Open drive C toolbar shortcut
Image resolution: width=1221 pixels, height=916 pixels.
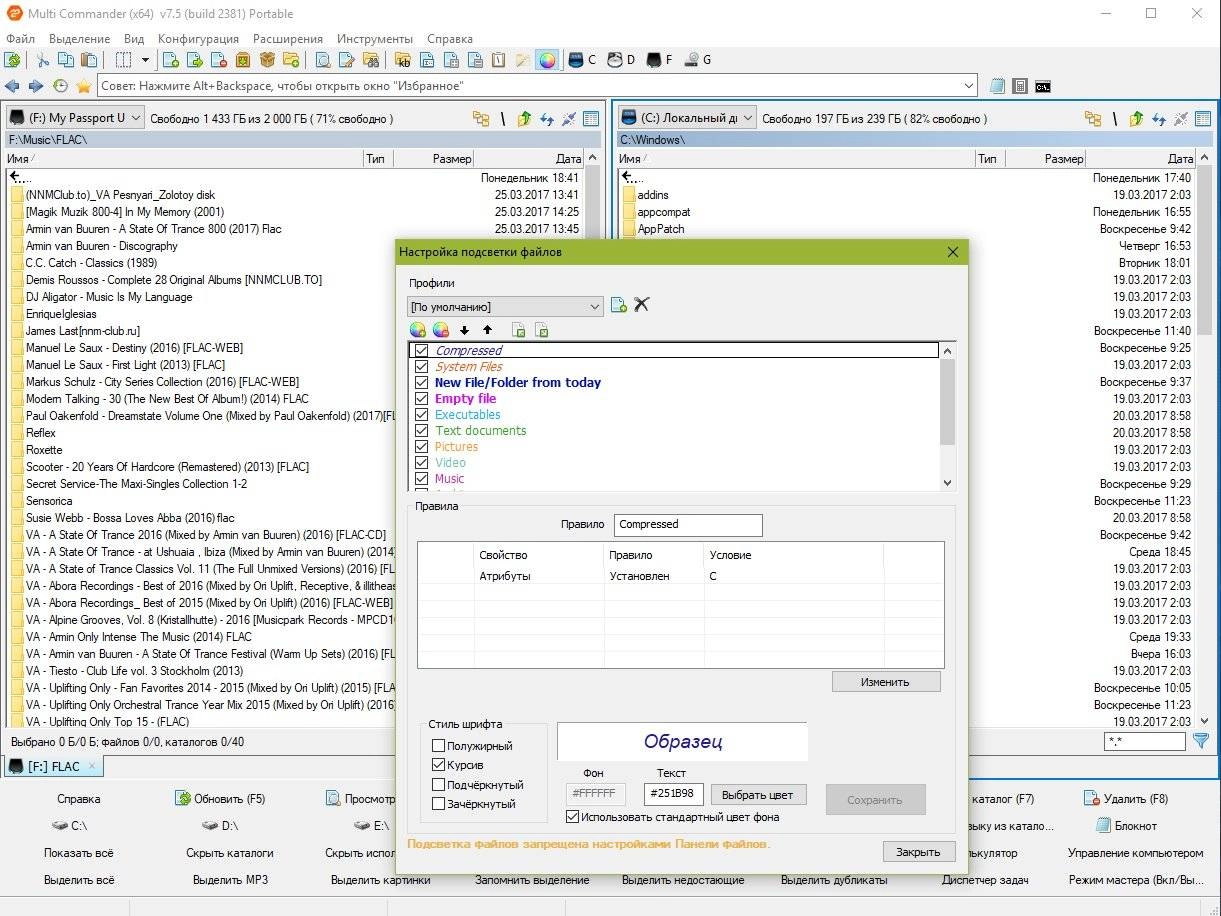pyautogui.click(x=582, y=60)
